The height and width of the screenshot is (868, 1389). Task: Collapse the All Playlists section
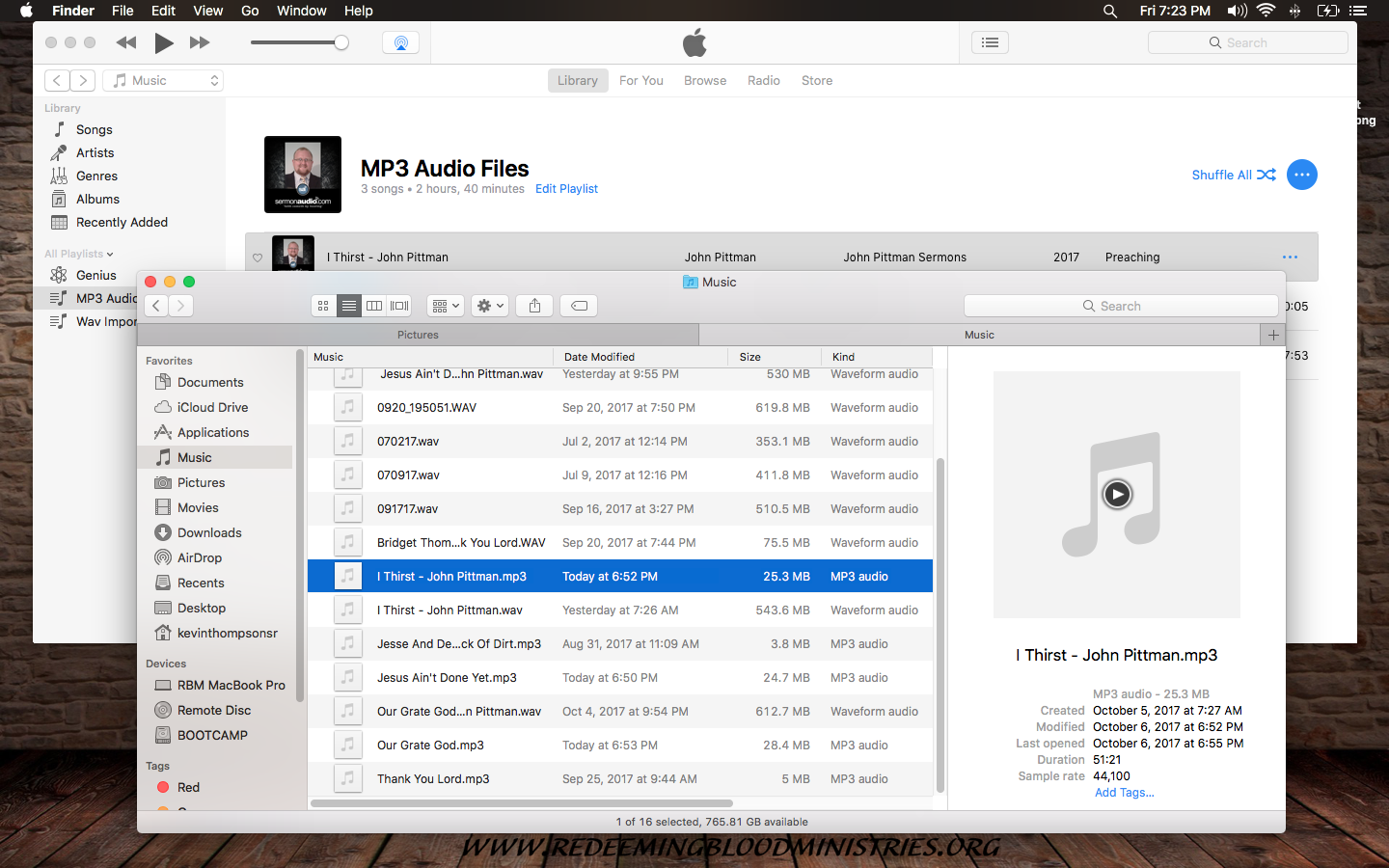click(x=79, y=254)
